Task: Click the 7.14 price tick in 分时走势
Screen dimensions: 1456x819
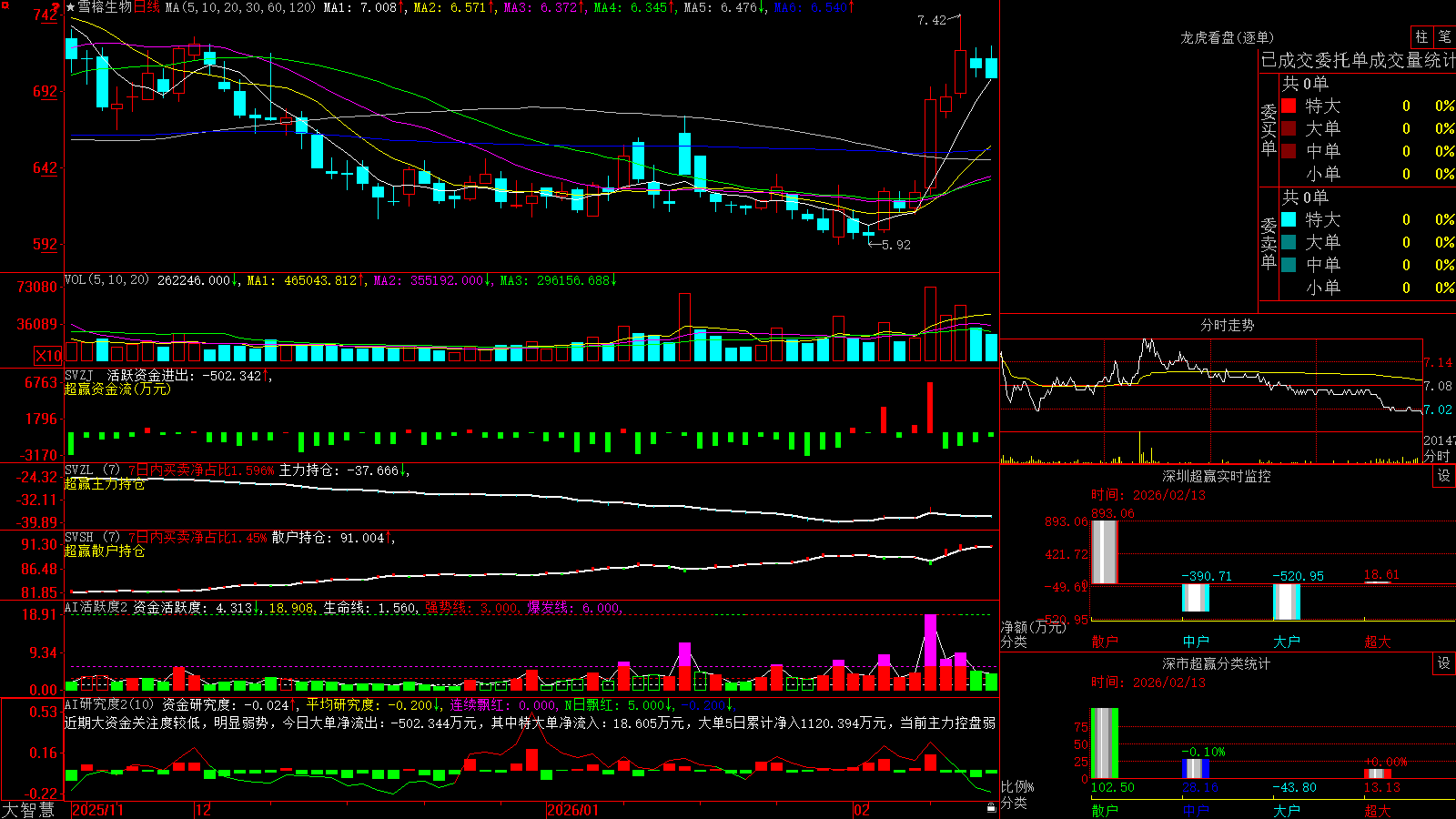Action: point(1438,362)
